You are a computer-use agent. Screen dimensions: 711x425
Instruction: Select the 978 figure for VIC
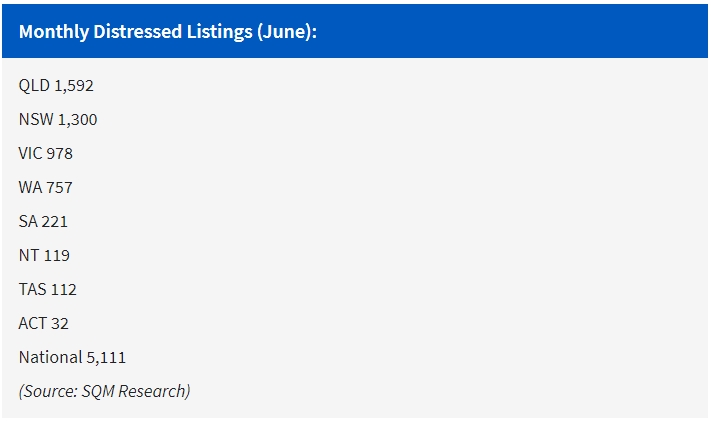[60, 154]
